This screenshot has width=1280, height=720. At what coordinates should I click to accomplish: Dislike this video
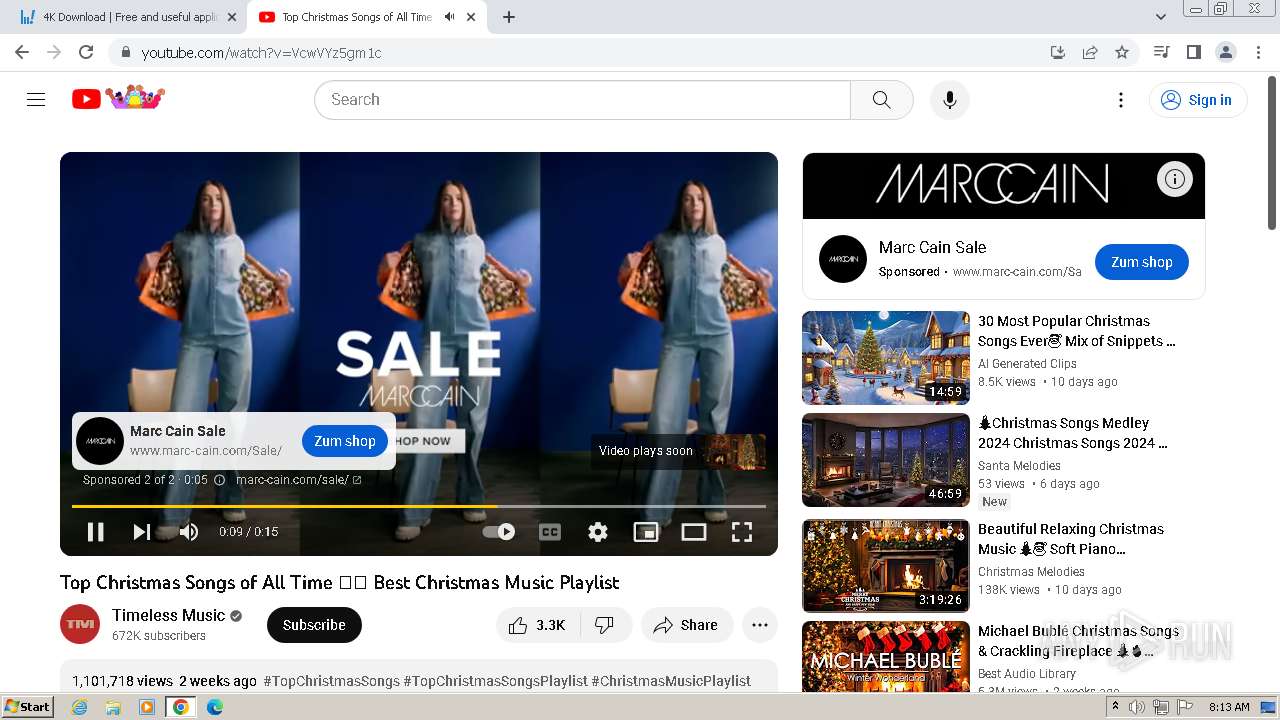click(605, 625)
